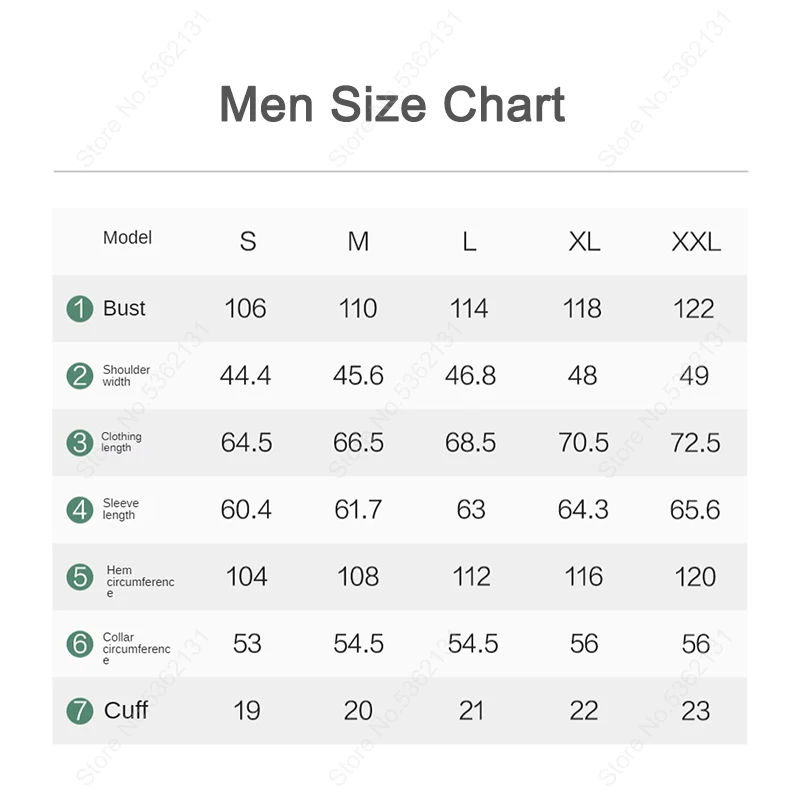Click the Shoulder width value 46.8
This screenshot has height=800, width=800.
pos(470,376)
